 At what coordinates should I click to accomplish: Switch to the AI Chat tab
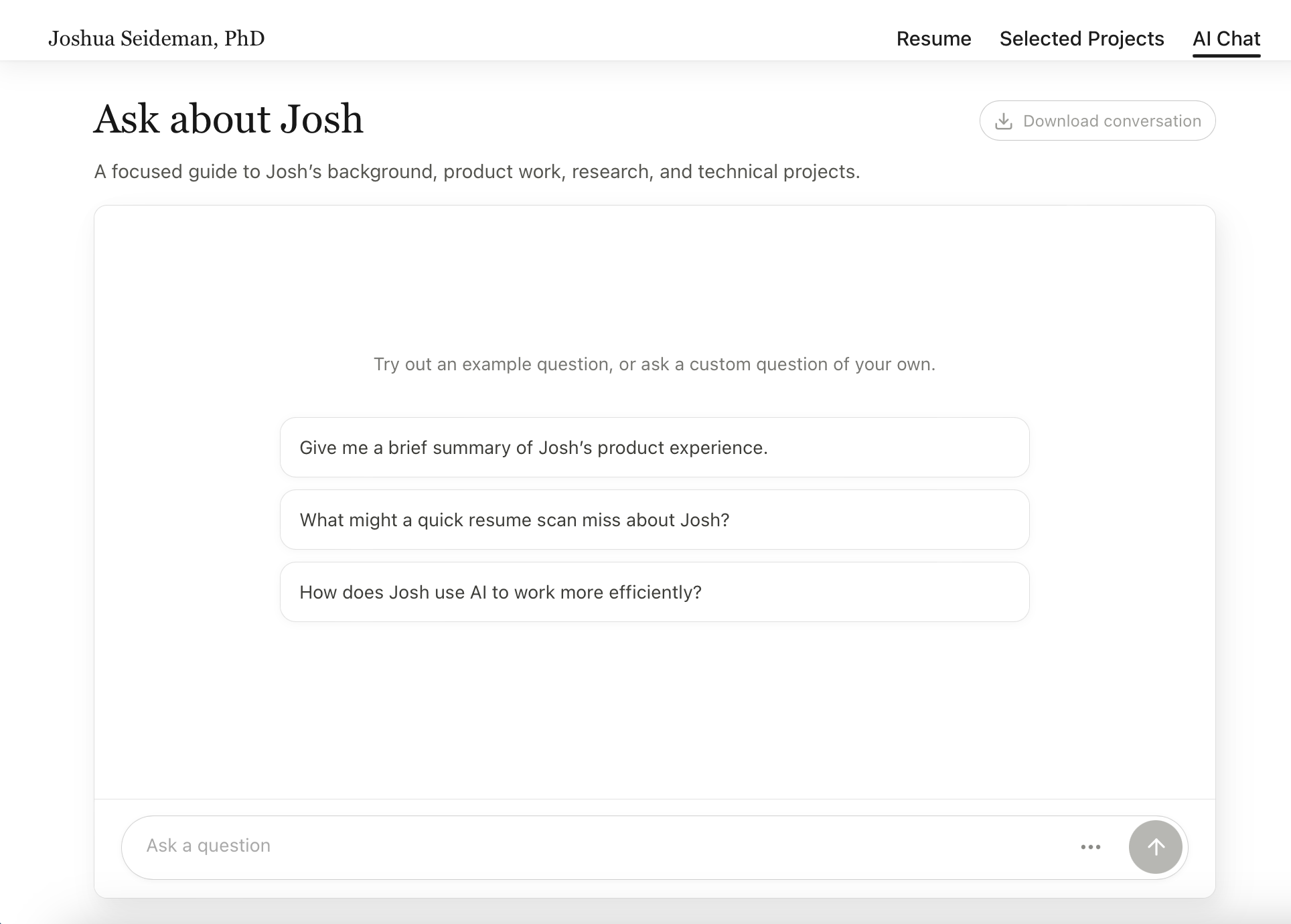(1226, 39)
